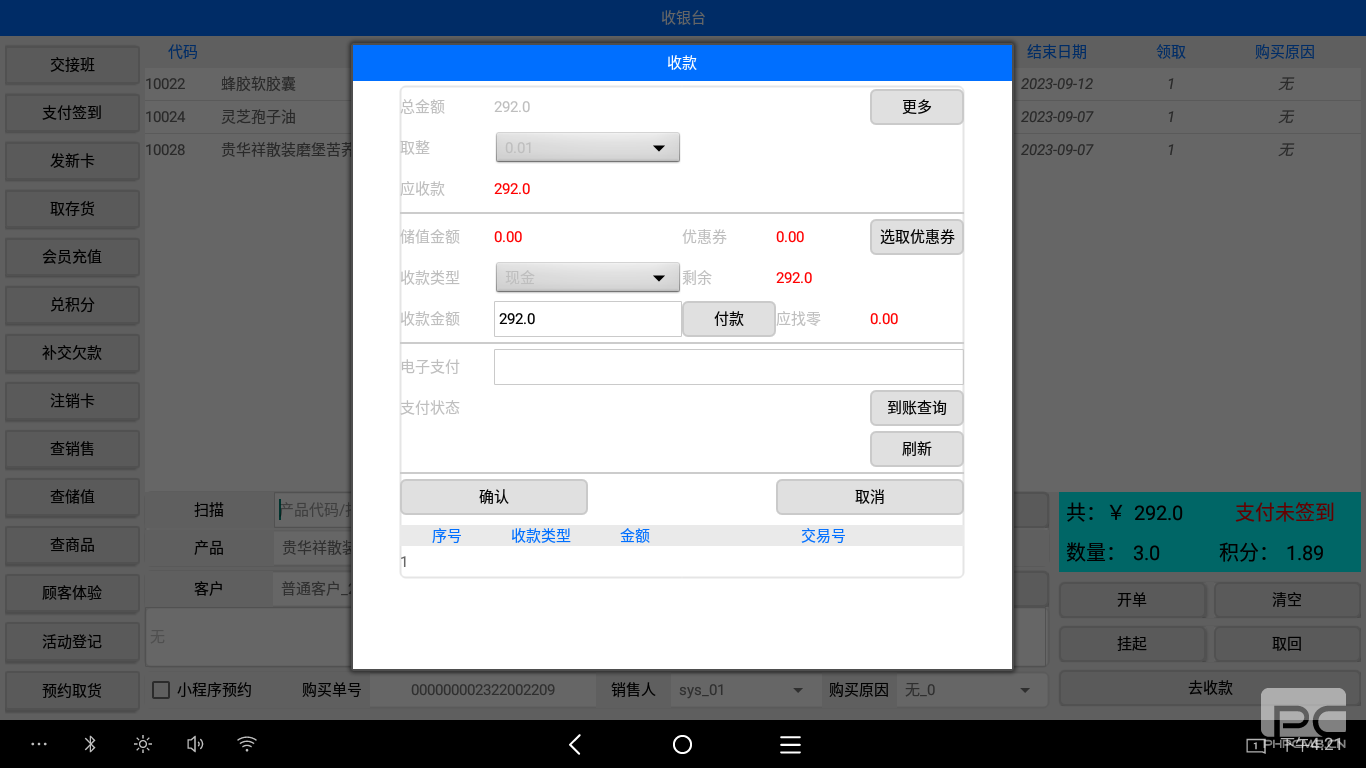
Task: Open the three-dots overflow icon in taskbar
Action: [x=39, y=744]
